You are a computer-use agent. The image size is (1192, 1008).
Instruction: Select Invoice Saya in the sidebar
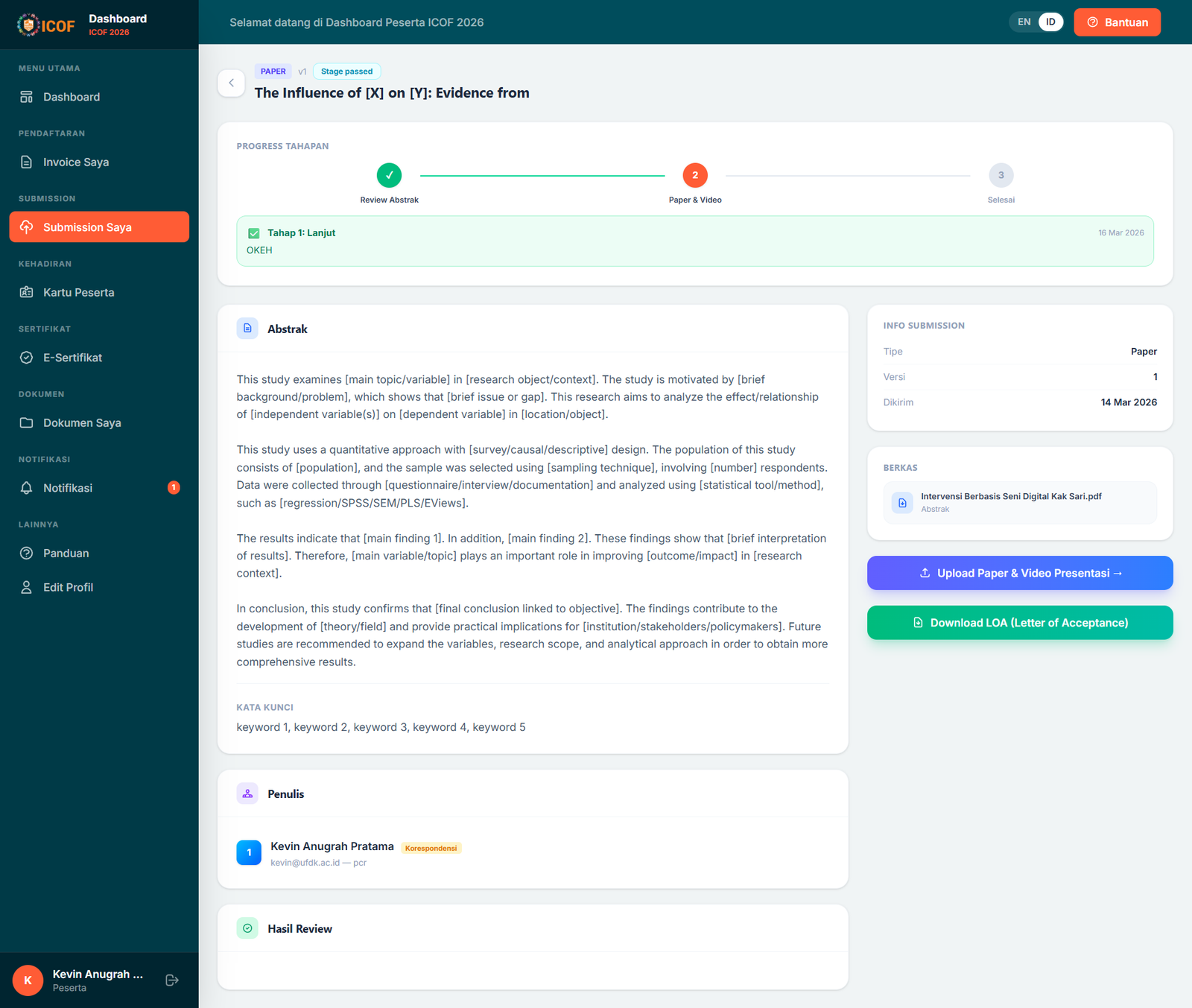(74, 162)
